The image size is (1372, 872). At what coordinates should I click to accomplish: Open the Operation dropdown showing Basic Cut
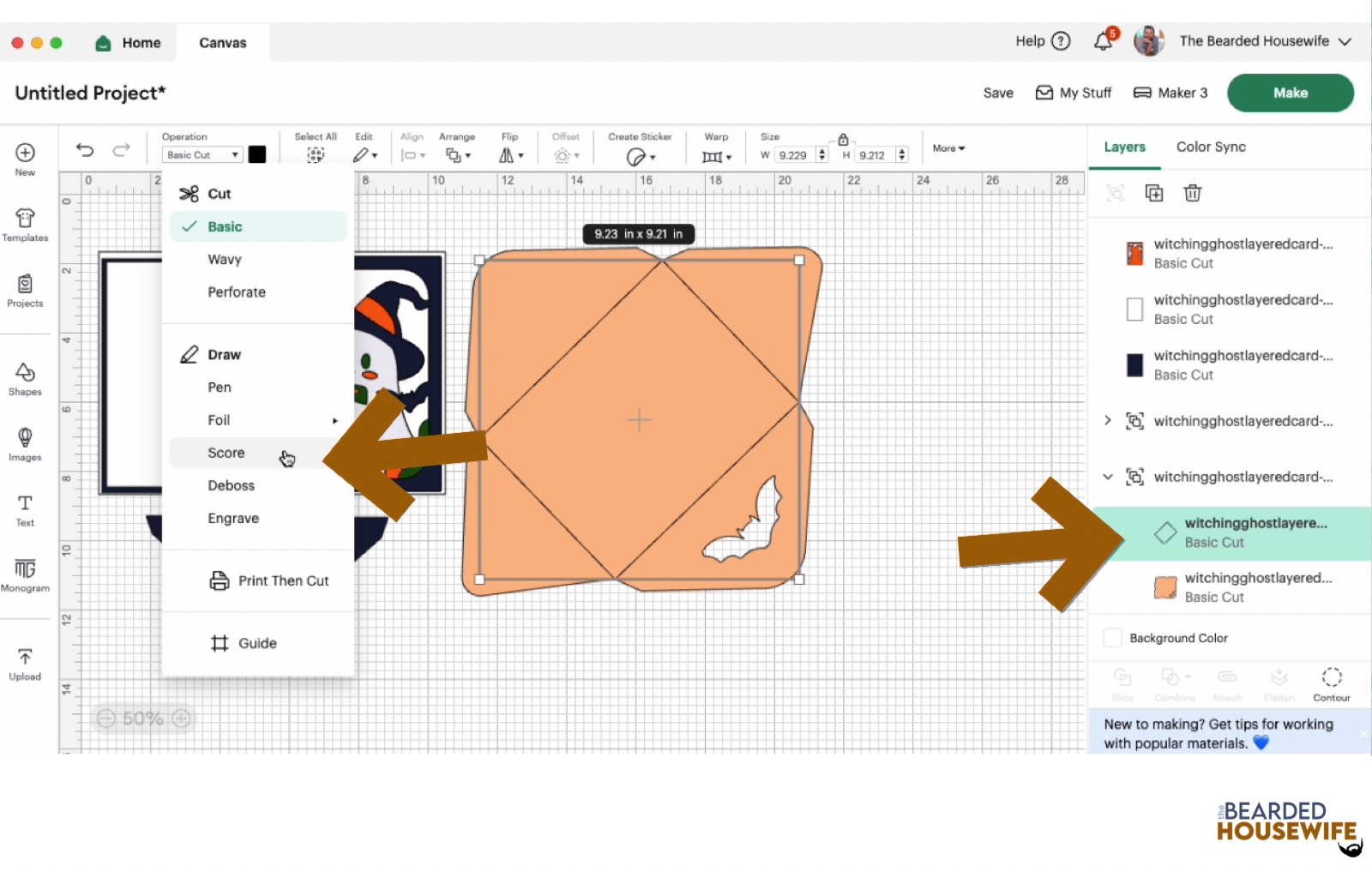point(202,154)
